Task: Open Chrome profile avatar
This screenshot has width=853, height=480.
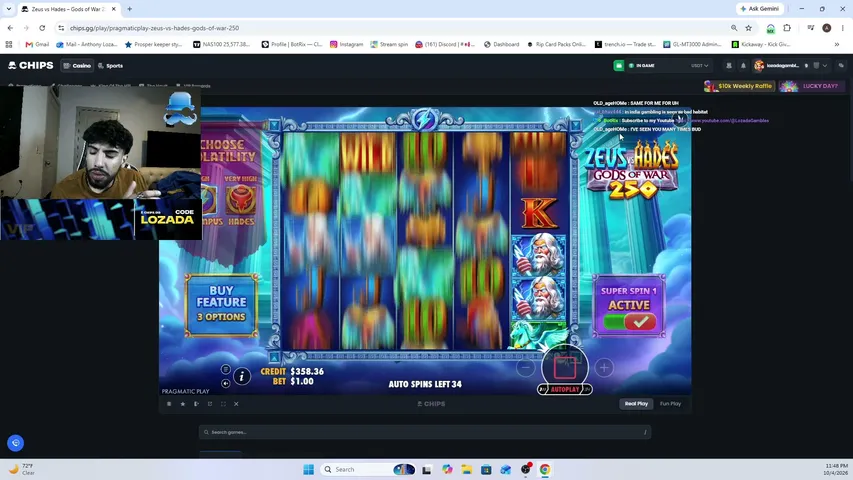Action: [826, 28]
